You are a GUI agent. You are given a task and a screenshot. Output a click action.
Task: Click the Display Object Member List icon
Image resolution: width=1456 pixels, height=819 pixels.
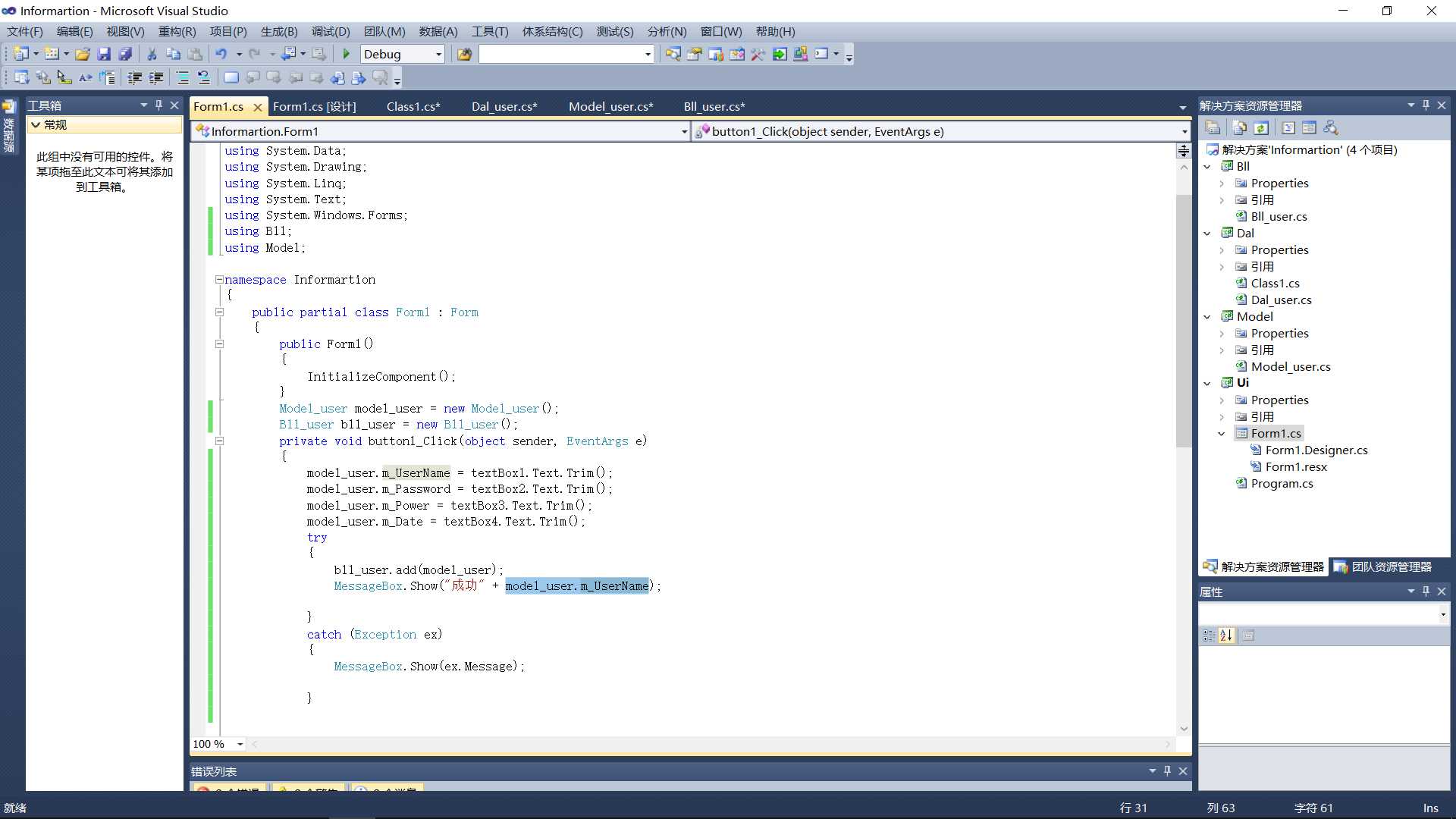pyautogui.click(x=21, y=77)
